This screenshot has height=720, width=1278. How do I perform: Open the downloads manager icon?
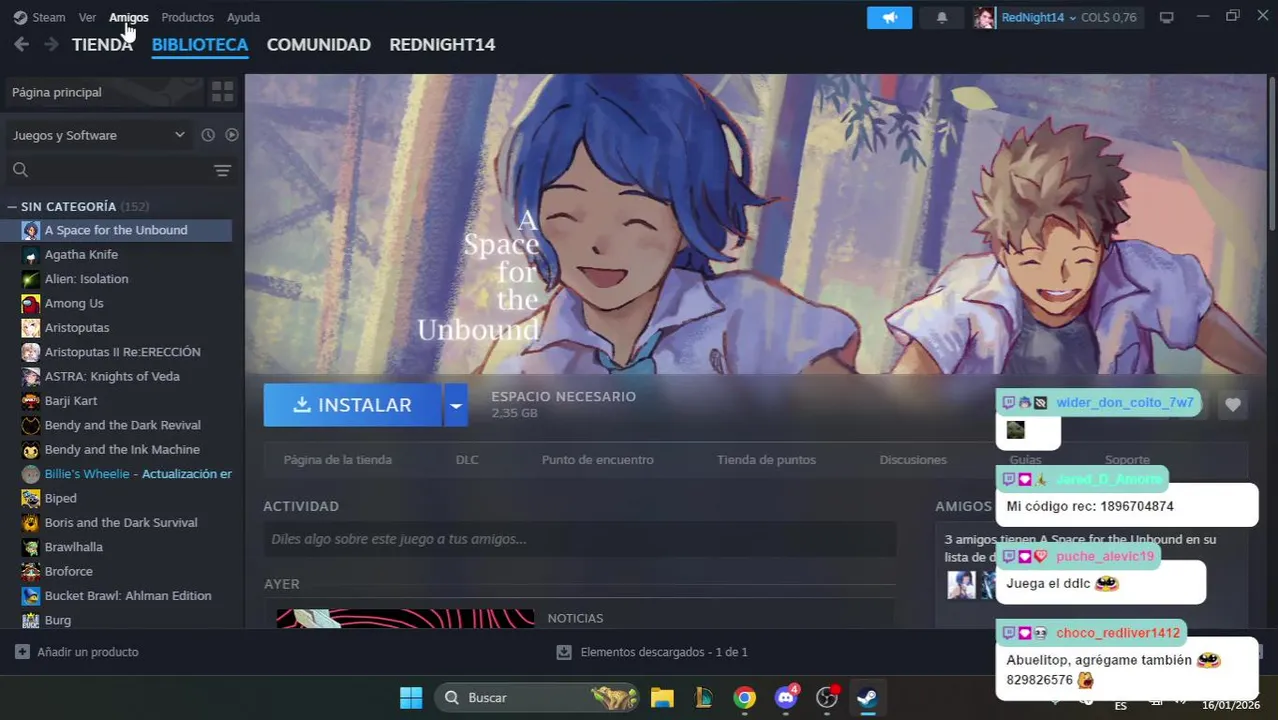pyautogui.click(x=564, y=652)
